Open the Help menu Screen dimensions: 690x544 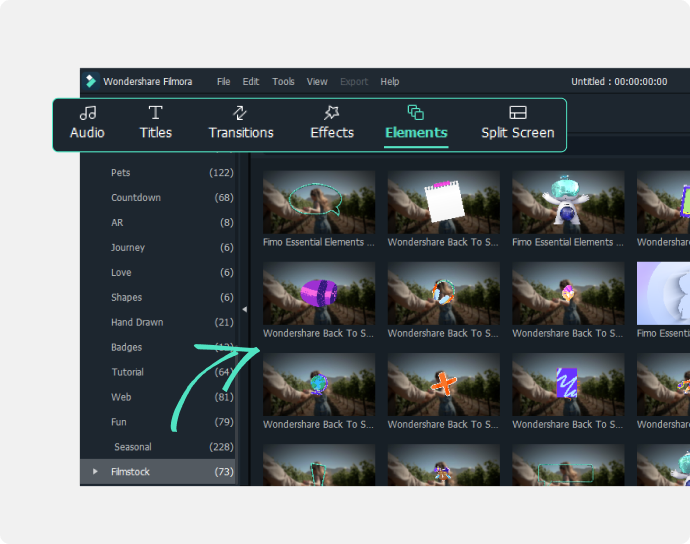coord(390,81)
